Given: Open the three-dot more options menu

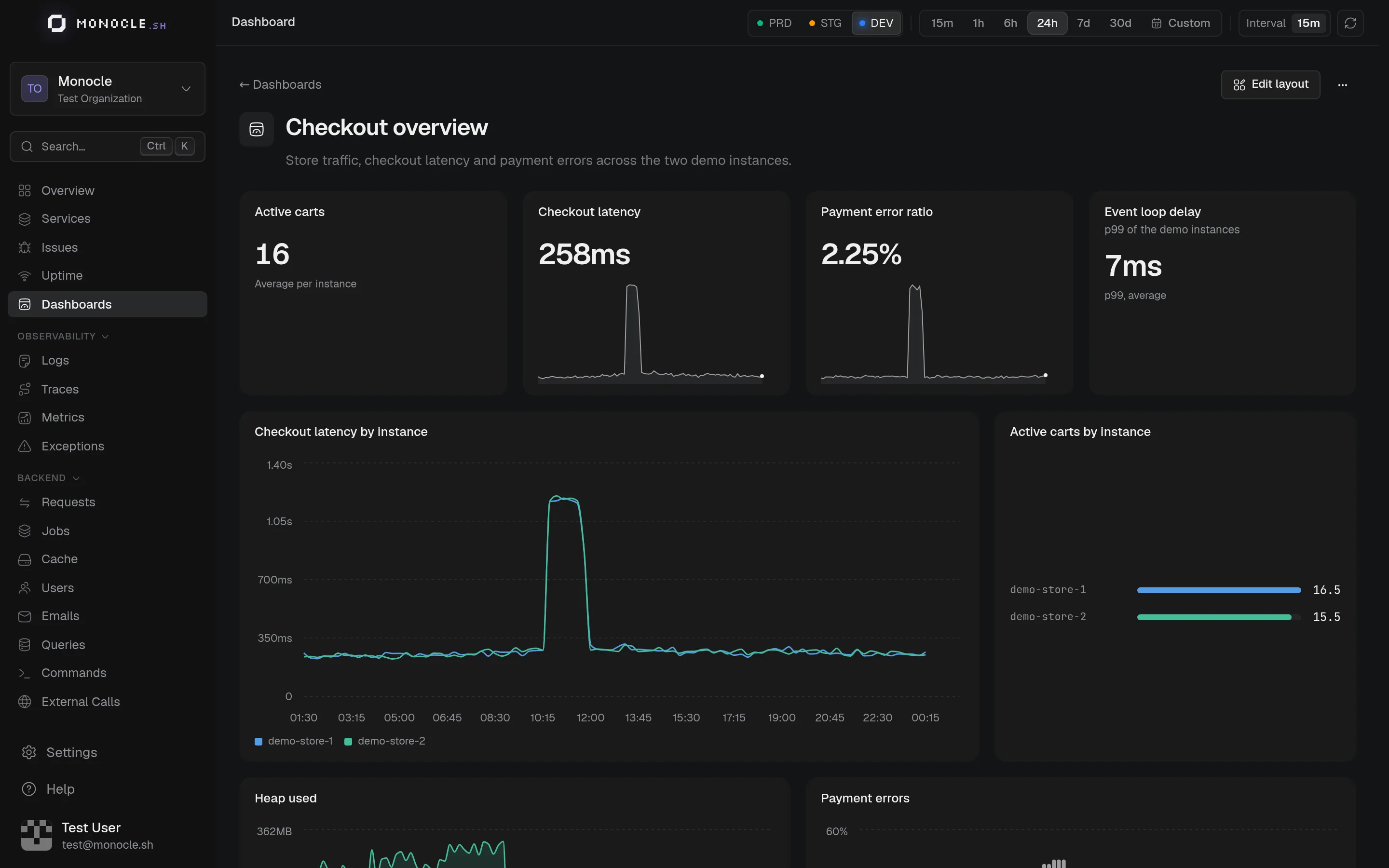Looking at the screenshot, I should coord(1343,85).
